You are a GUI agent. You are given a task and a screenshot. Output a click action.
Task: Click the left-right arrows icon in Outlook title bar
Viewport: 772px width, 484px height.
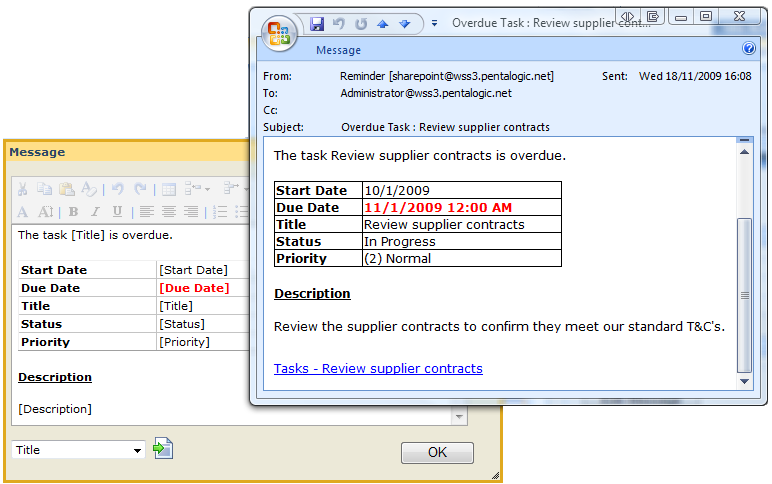(x=627, y=16)
